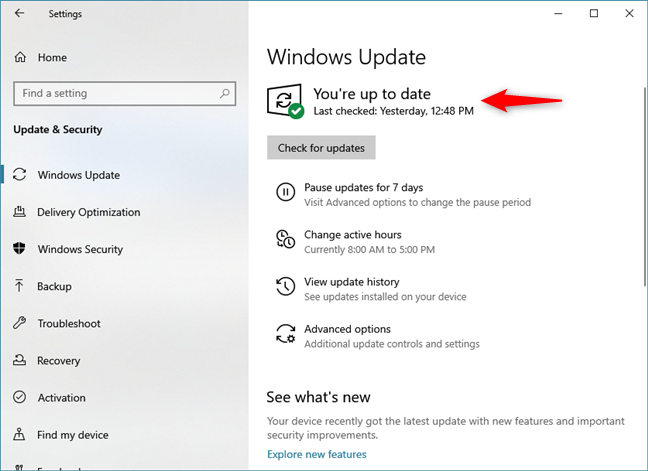The width and height of the screenshot is (648, 471).
Task: Click the Troubleshoot wrench icon
Action: point(19,323)
